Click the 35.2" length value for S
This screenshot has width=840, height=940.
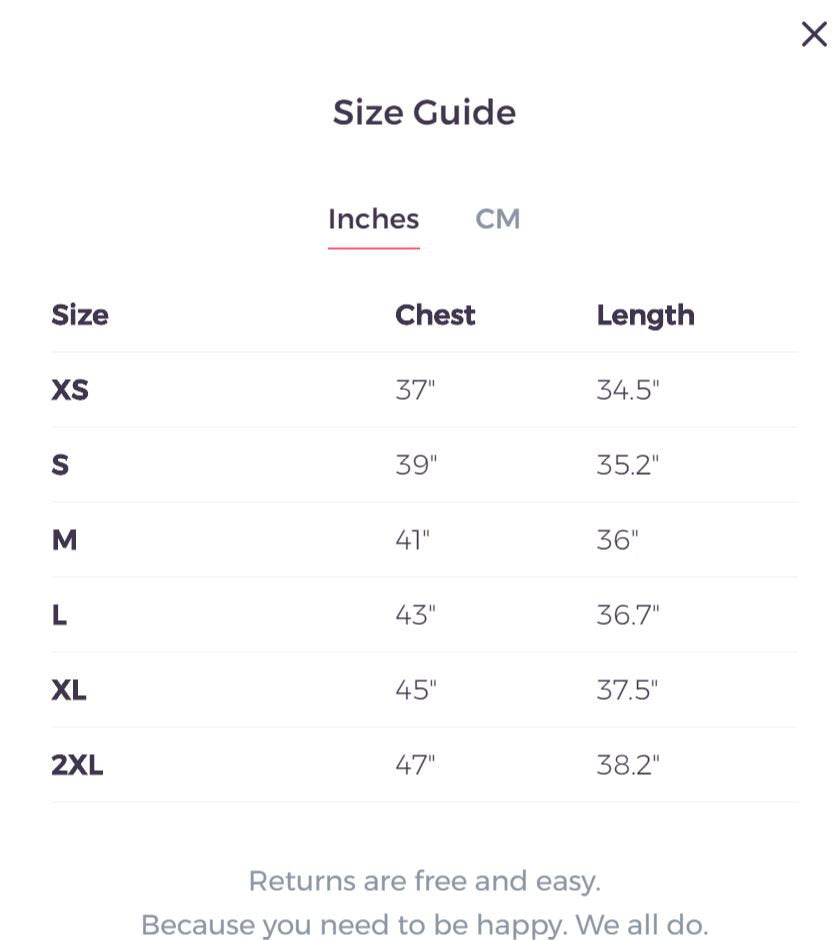pos(628,465)
